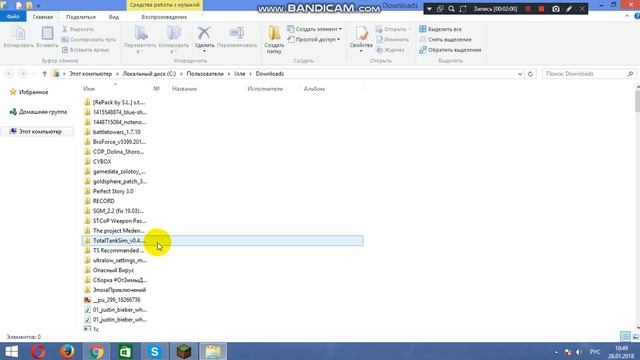Expand the address bar history dropdown
Screen dimensions: 640x360
pyautogui.click(x=520, y=74)
